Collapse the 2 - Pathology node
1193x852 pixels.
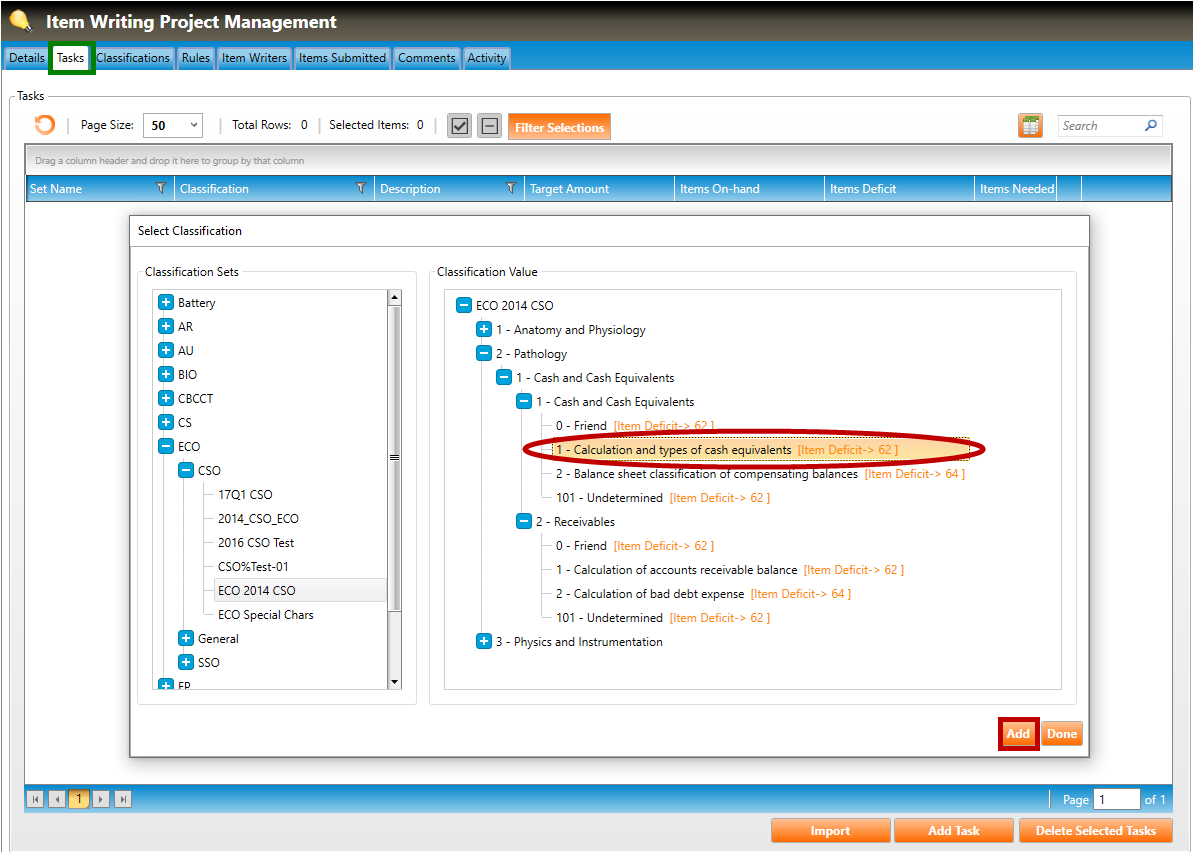[484, 353]
